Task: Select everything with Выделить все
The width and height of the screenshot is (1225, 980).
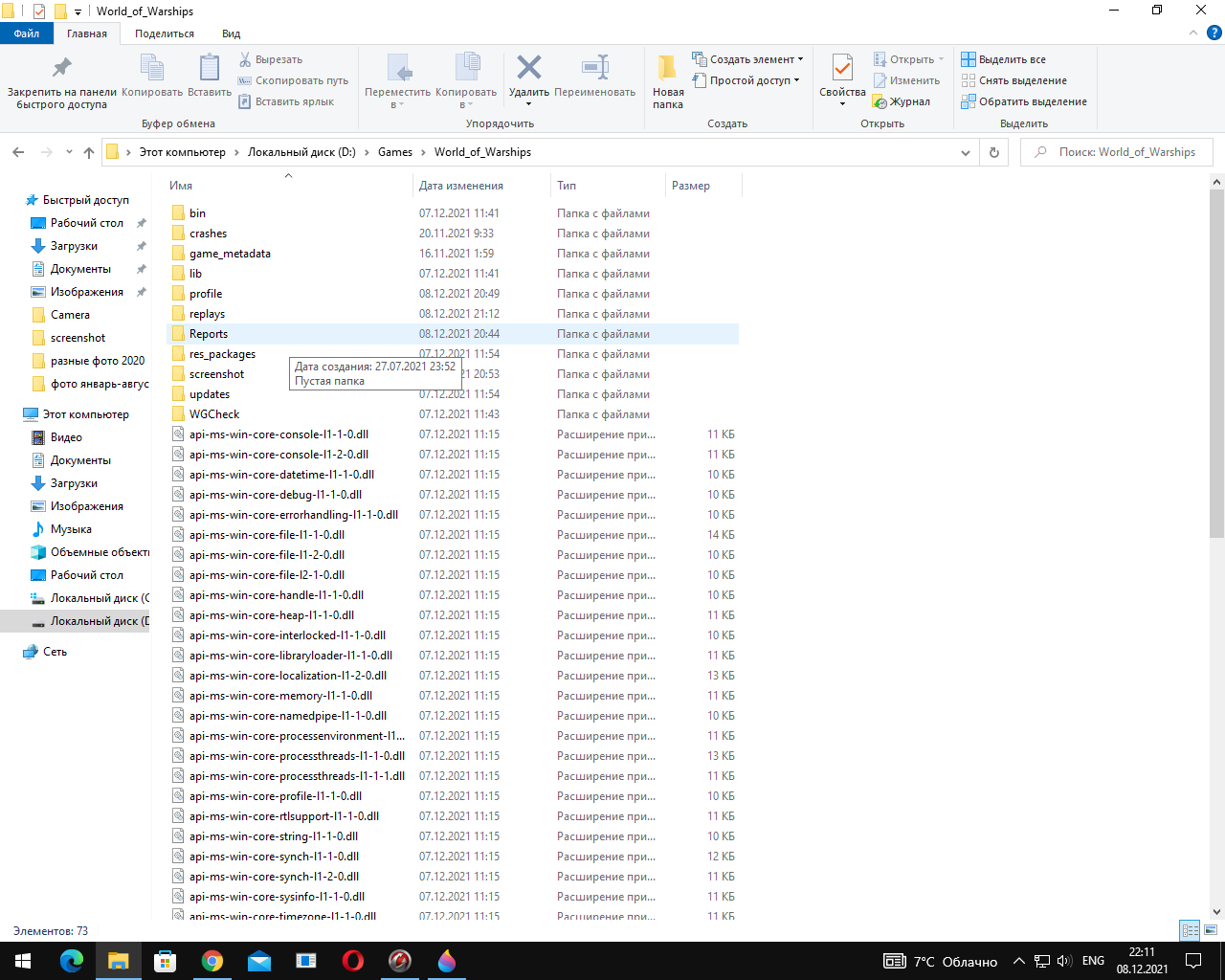Action: click(1004, 59)
